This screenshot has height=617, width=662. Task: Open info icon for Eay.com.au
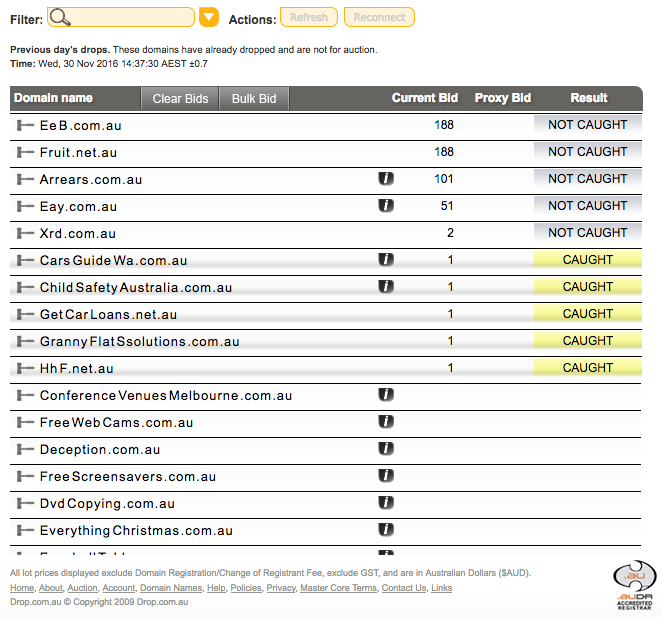(x=386, y=206)
